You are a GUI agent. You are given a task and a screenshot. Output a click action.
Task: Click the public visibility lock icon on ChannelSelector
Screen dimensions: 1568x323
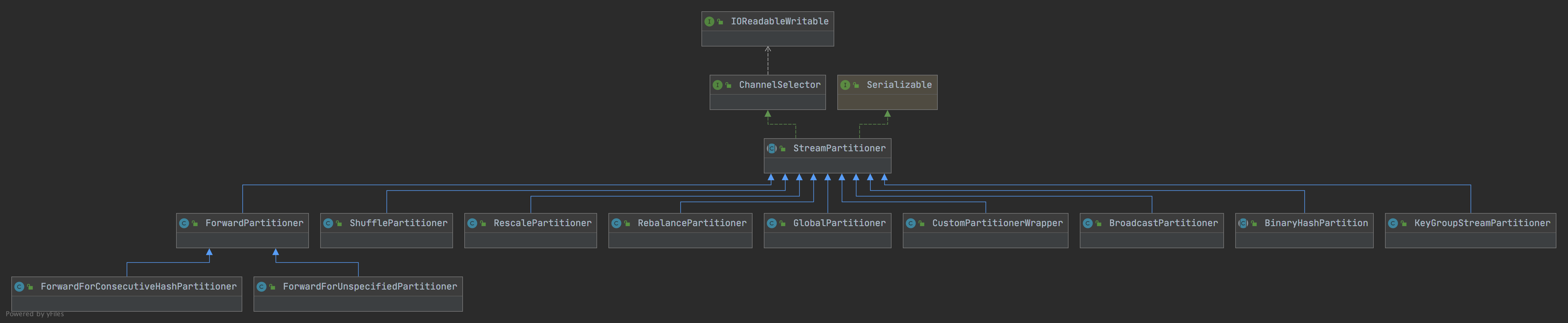[729, 86]
